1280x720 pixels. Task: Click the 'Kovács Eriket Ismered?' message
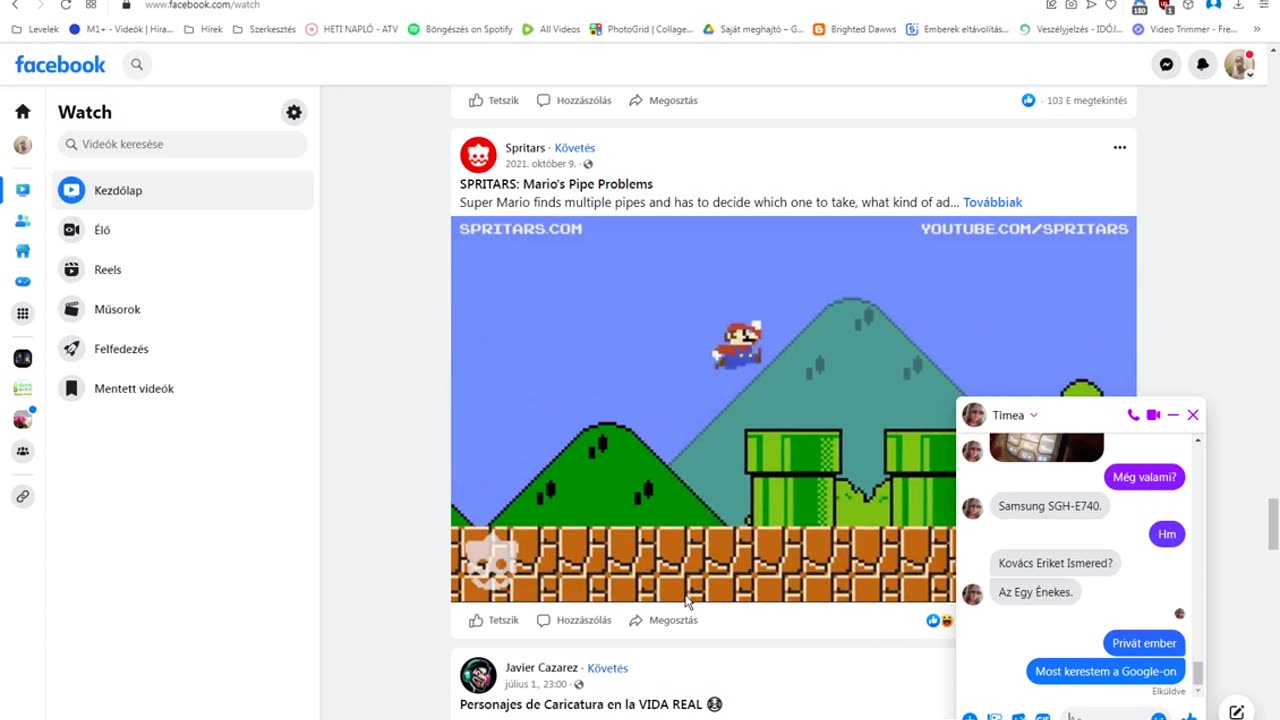[x=1055, y=563]
